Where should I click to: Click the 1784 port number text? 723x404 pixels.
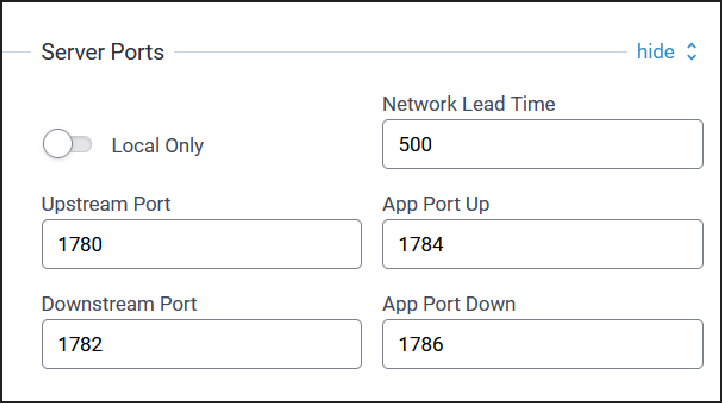click(422, 245)
